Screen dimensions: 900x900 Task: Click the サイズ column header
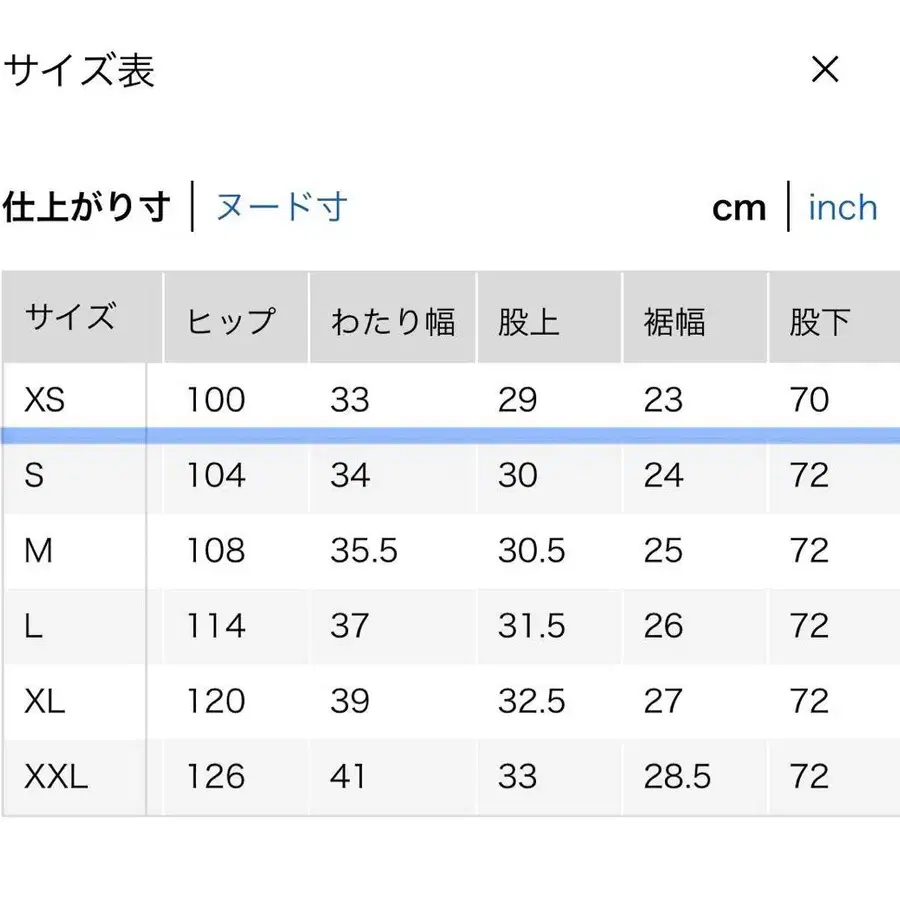[x=72, y=316]
